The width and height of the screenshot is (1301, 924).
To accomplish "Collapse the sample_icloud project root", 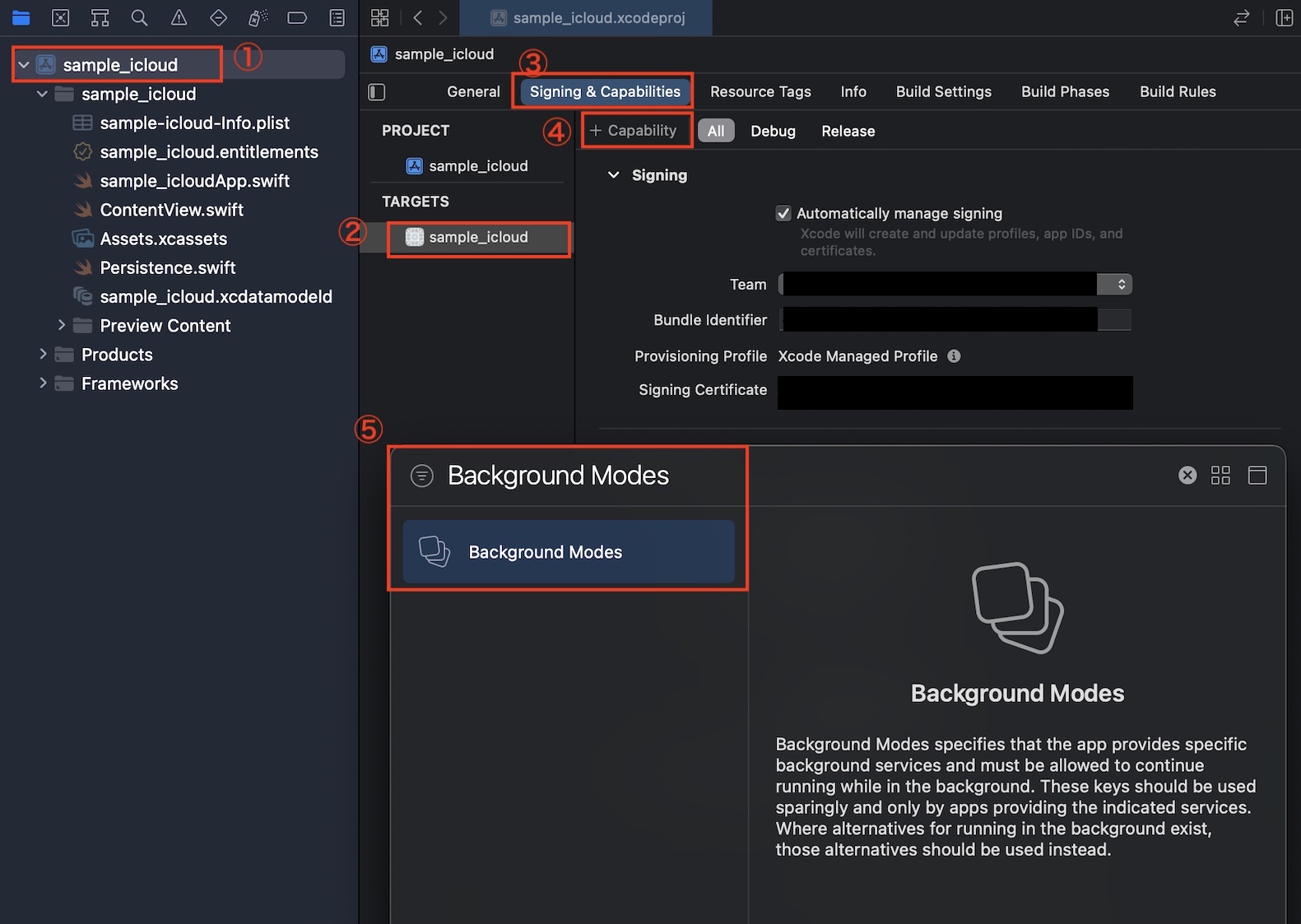I will [24, 65].
